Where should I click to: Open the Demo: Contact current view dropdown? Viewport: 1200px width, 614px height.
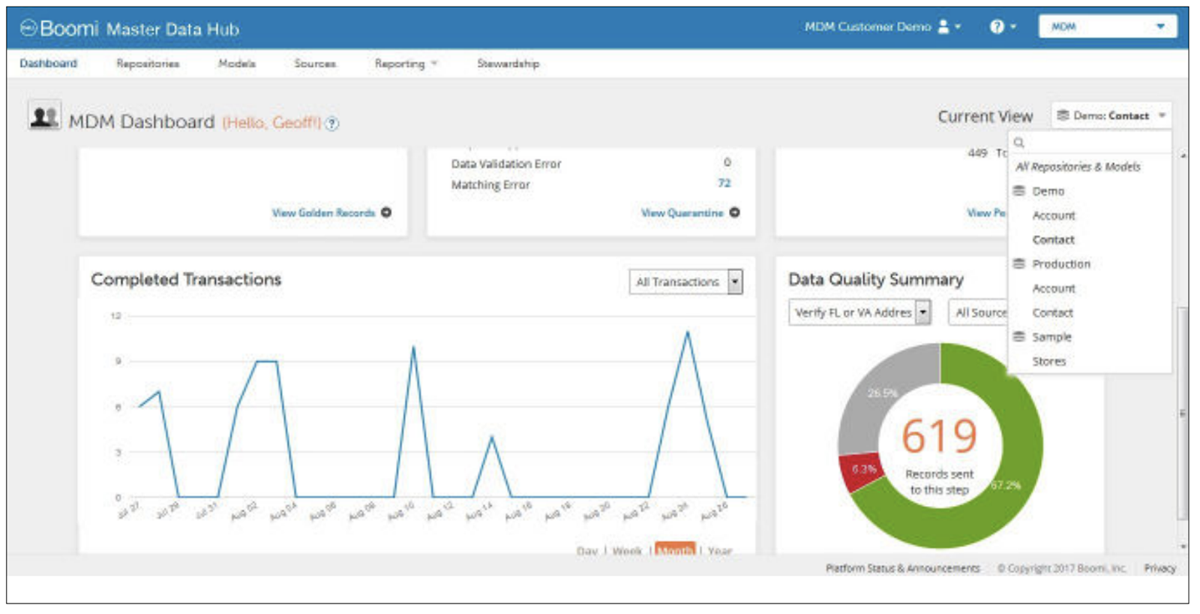(x=1111, y=116)
